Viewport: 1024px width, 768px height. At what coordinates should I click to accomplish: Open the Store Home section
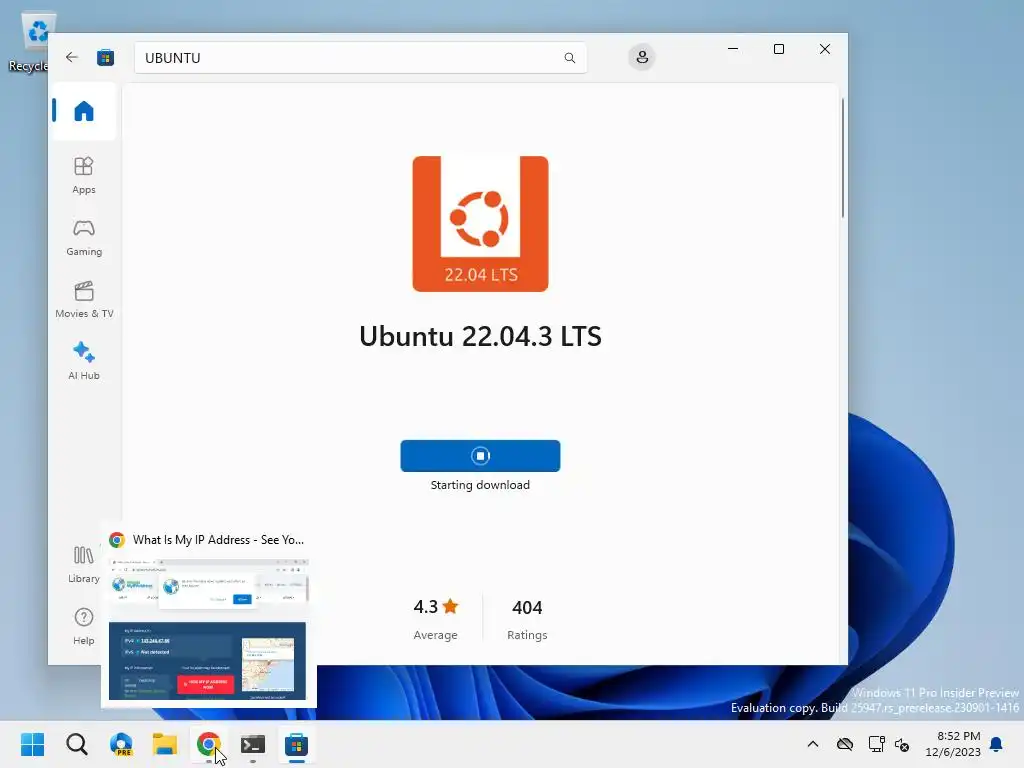coord(84,111)
